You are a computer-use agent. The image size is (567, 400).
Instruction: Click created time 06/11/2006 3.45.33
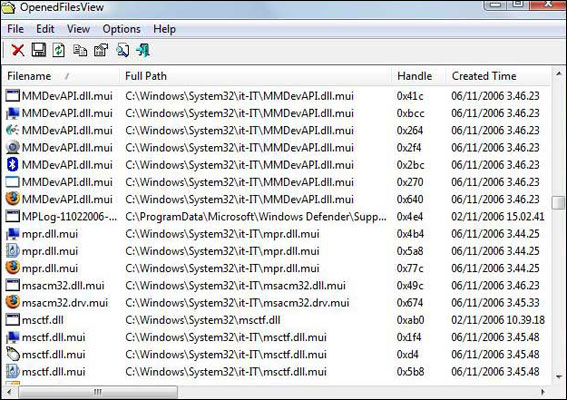[x=495, y=303]
